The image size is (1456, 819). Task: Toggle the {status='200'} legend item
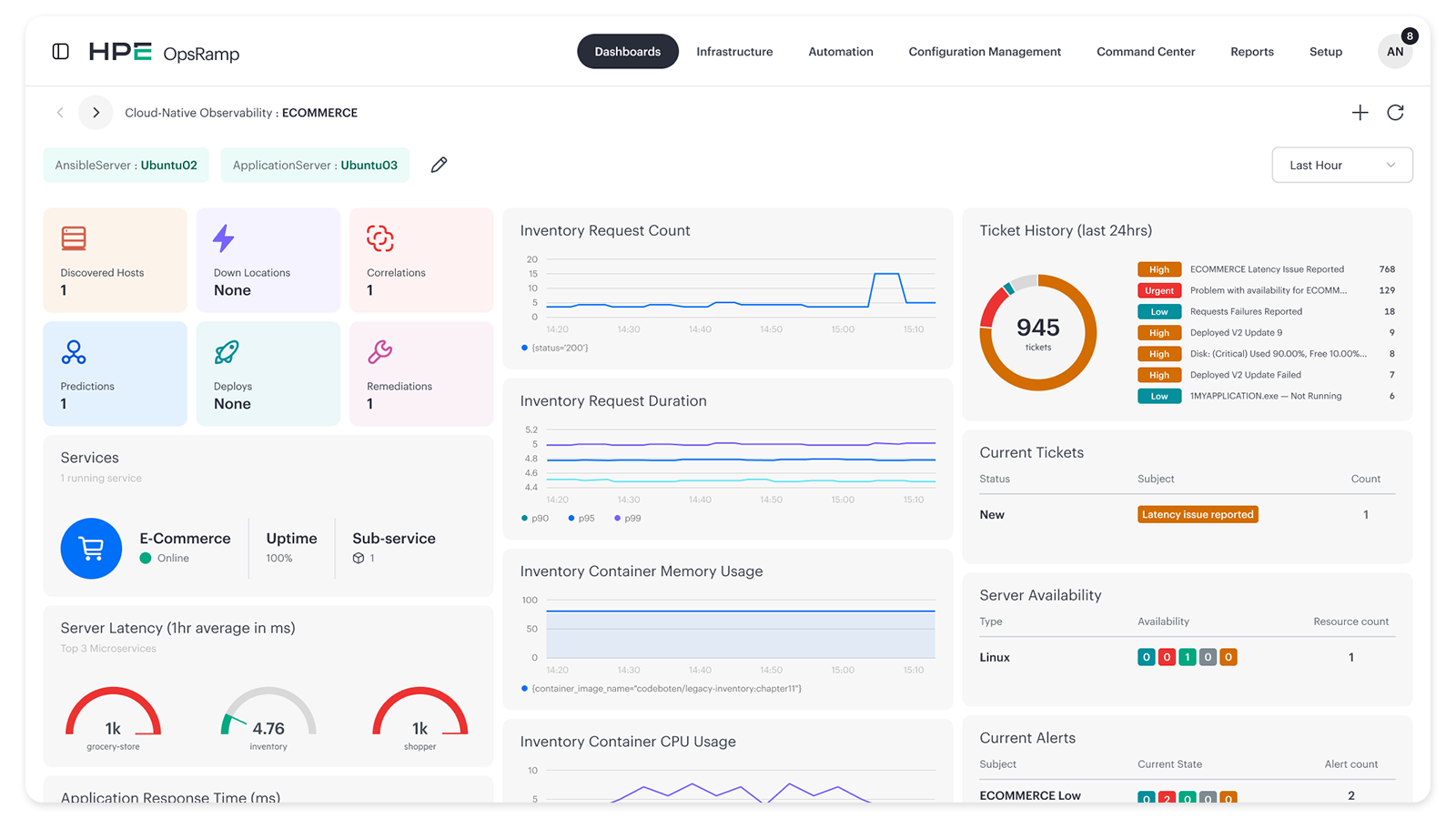coord(555,348)
